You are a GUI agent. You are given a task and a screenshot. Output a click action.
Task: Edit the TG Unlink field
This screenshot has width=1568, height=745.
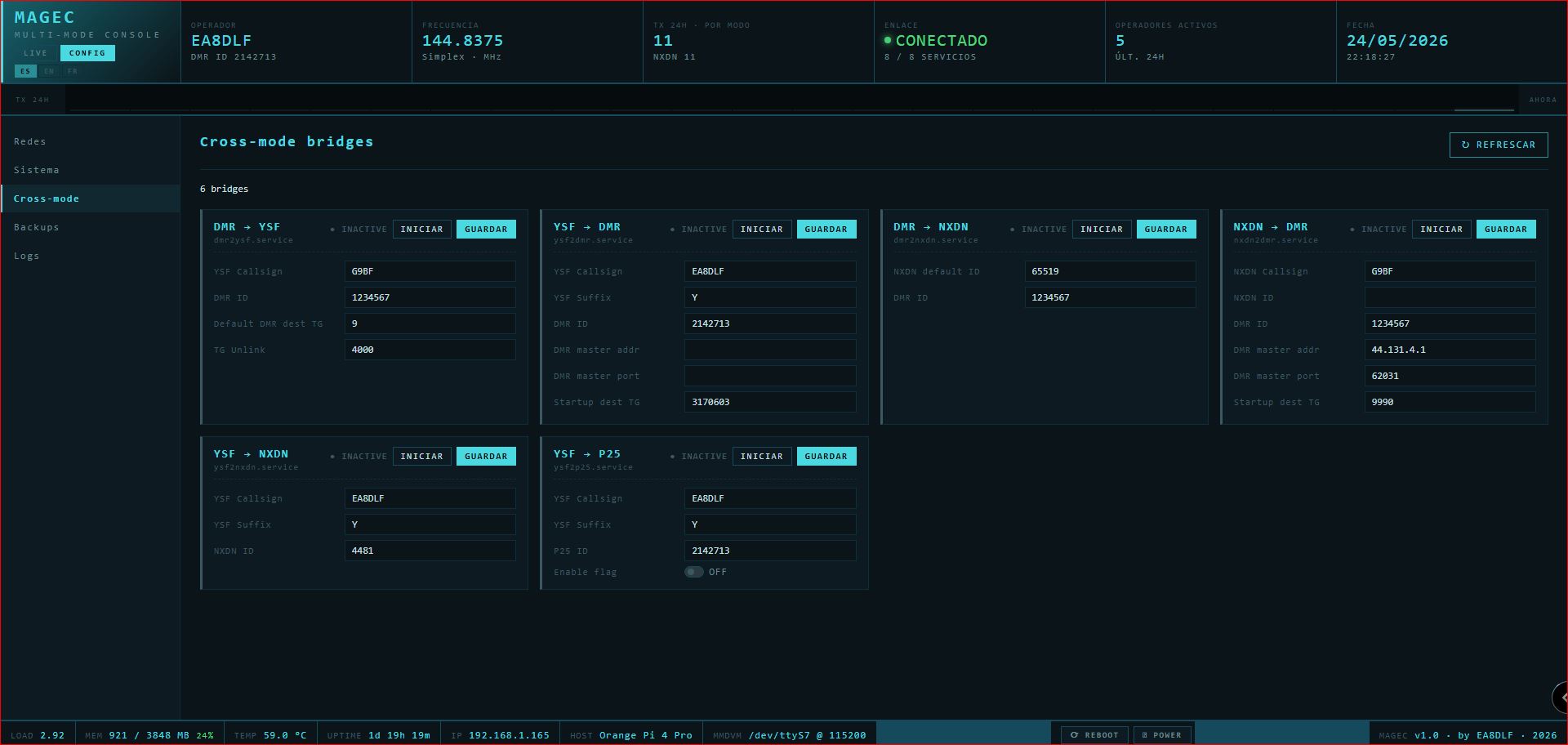point(430,350)
